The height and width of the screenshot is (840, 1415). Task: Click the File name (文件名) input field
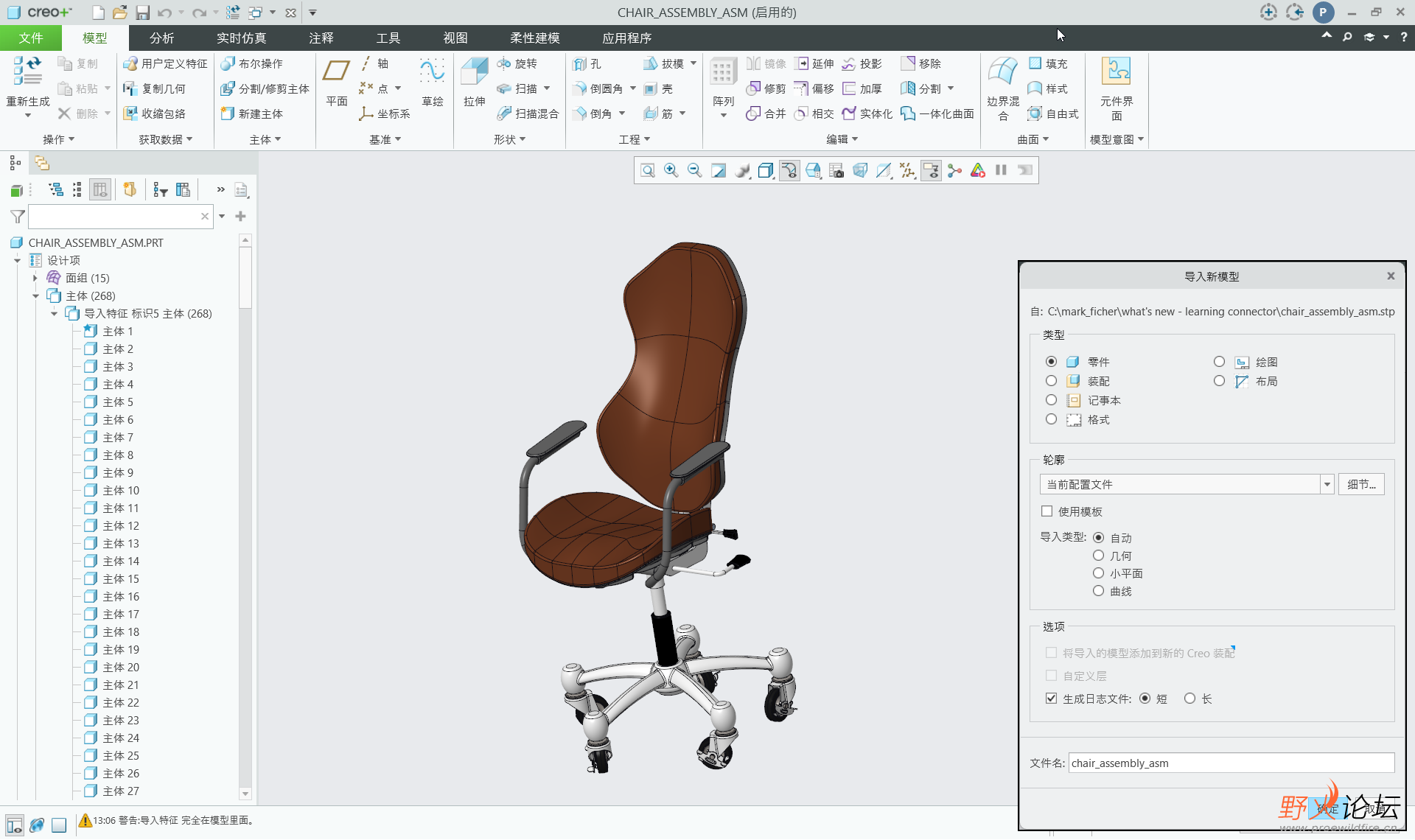(x=1231, y=763)
